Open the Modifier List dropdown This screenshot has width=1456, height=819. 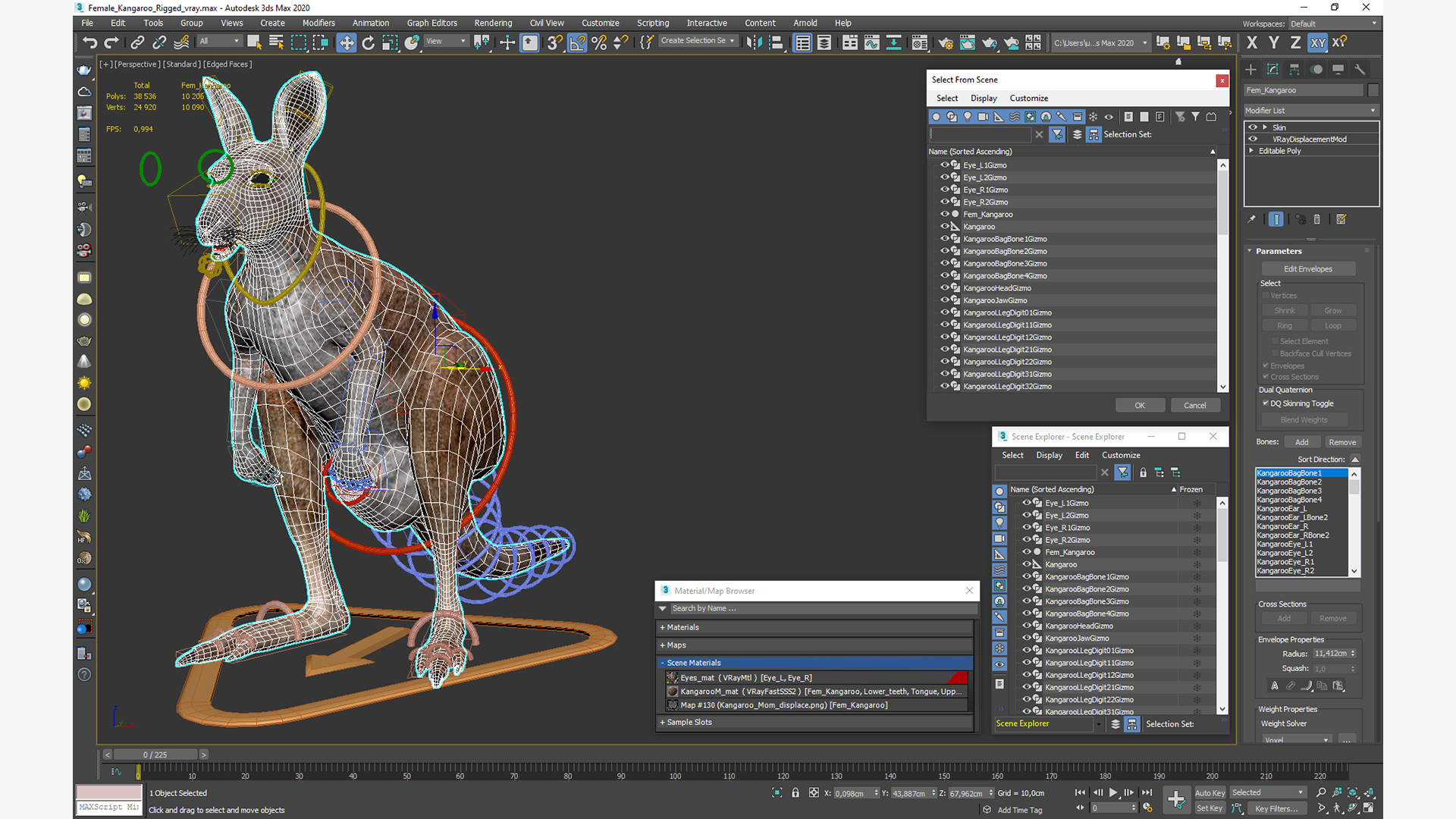tap(1311, 110)
